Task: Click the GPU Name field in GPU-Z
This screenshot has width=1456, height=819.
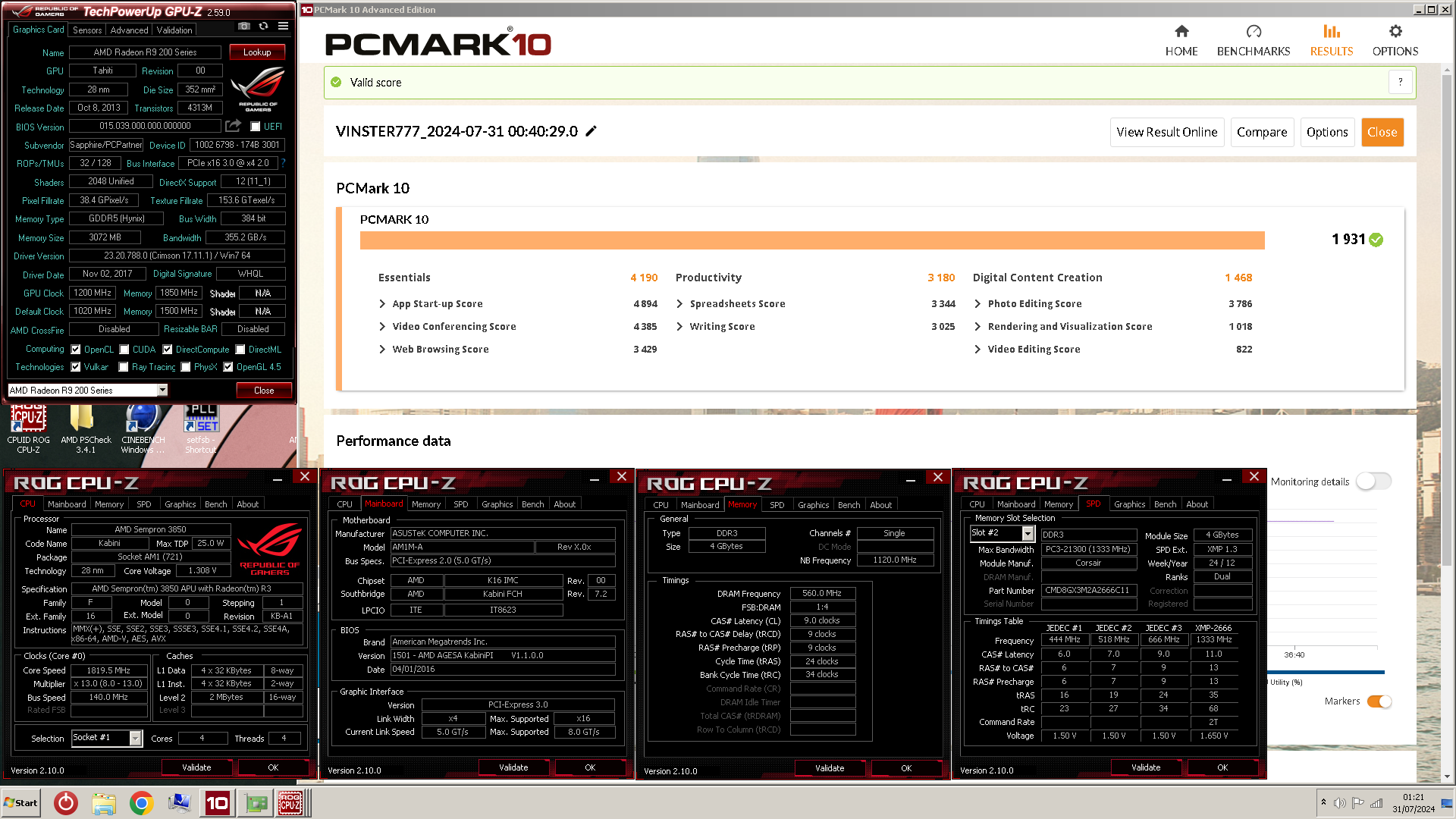Action: (145, 52)
